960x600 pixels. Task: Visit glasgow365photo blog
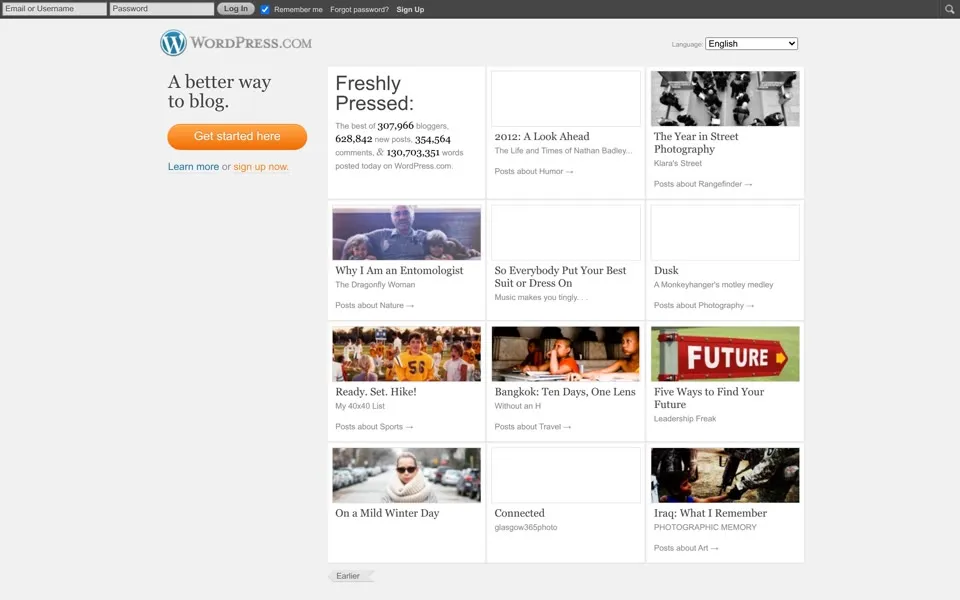tap(526, 527)
